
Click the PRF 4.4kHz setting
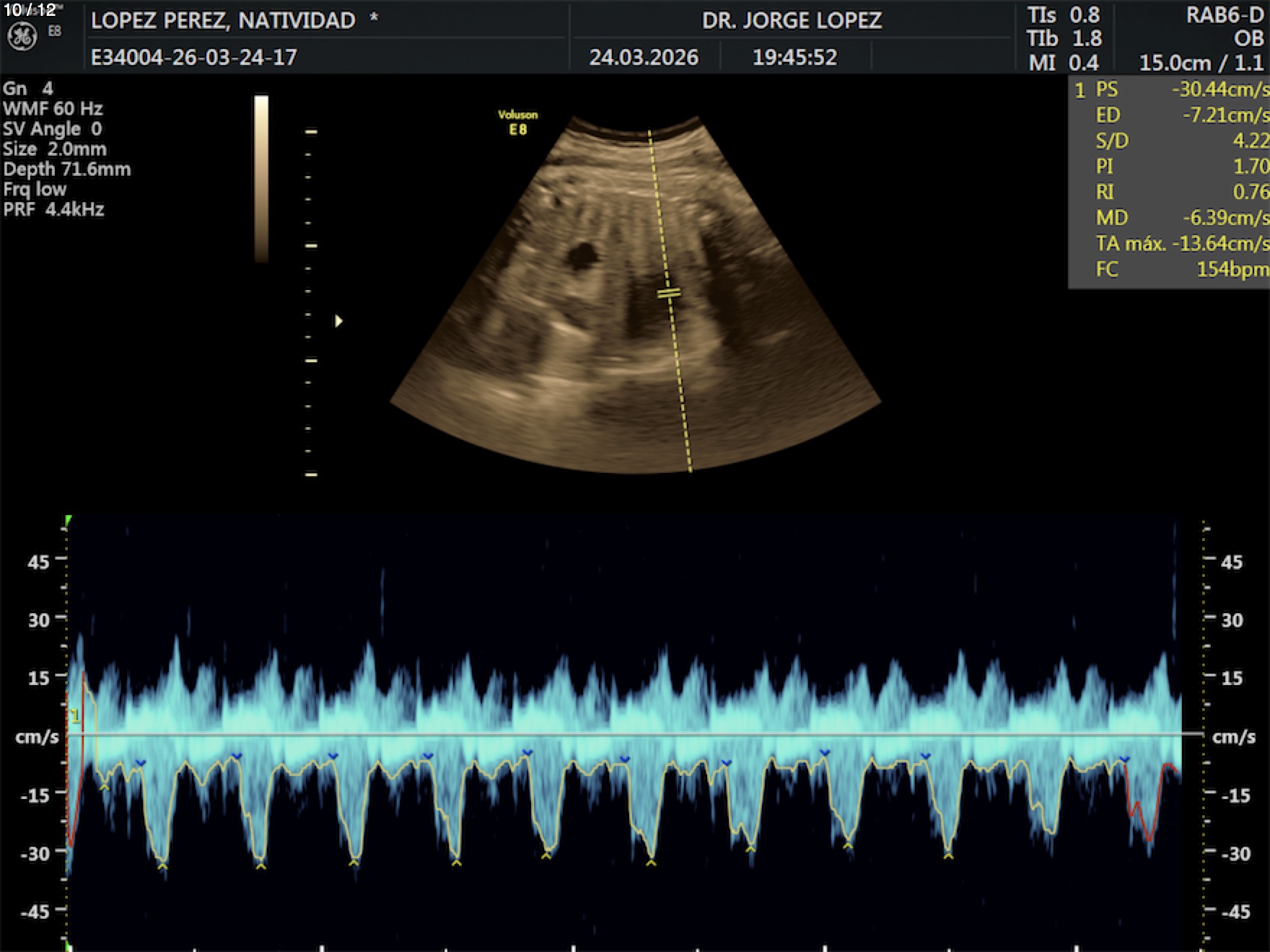click(54, 210)
